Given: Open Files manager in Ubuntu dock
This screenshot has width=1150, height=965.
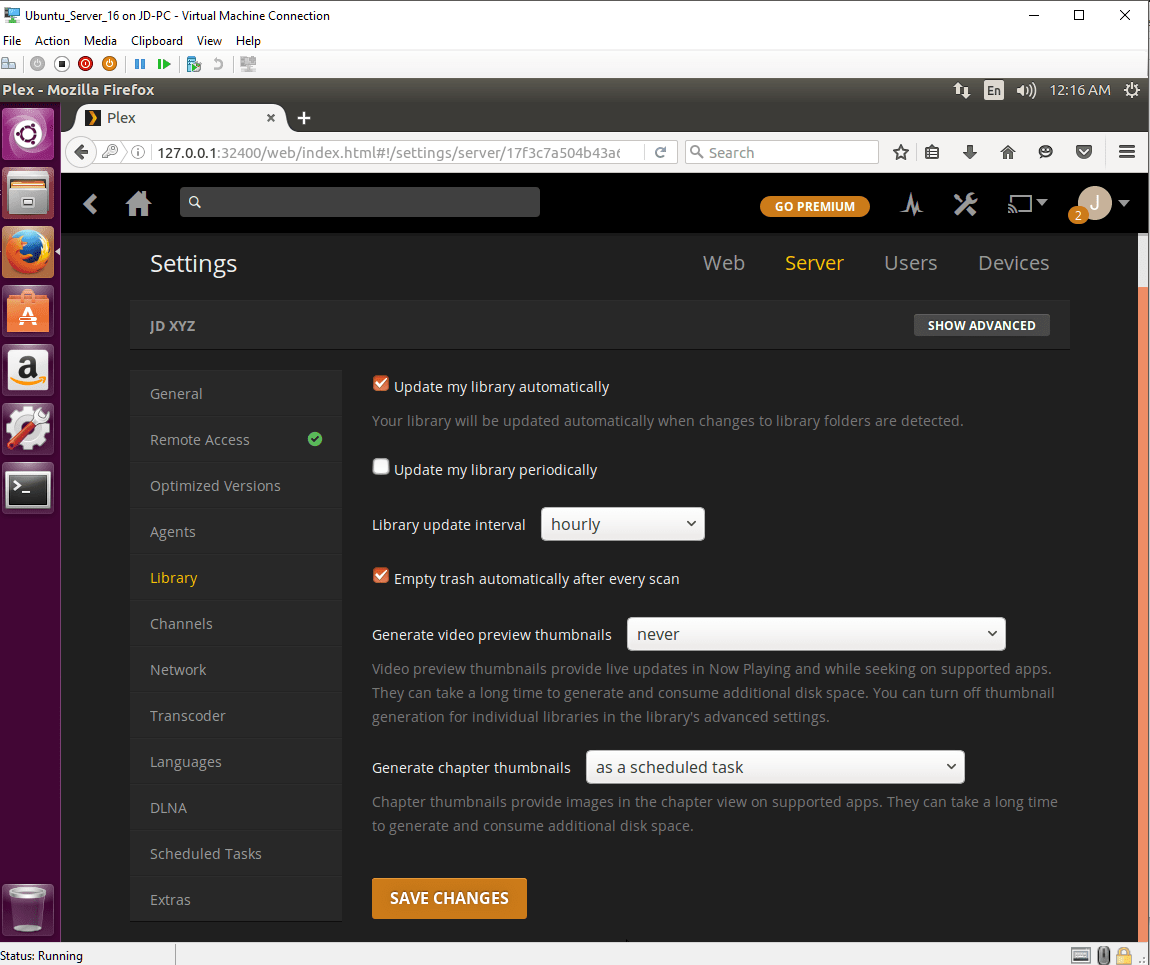Looking at the screenshot, I should (x=28, y=194).
